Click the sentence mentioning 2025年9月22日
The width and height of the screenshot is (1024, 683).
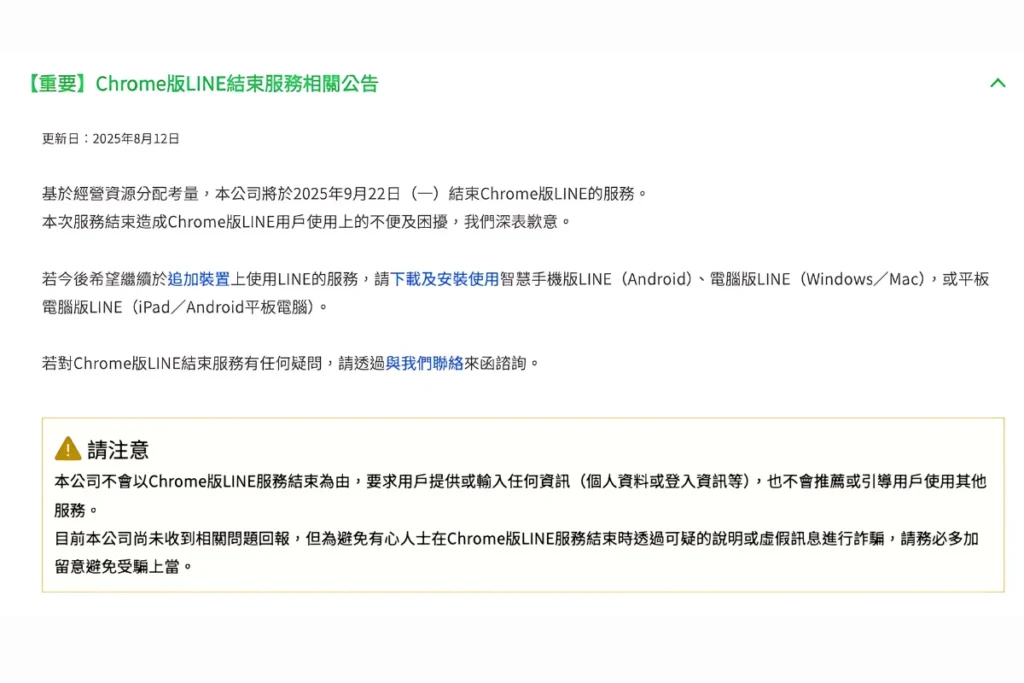coord(344,194)
